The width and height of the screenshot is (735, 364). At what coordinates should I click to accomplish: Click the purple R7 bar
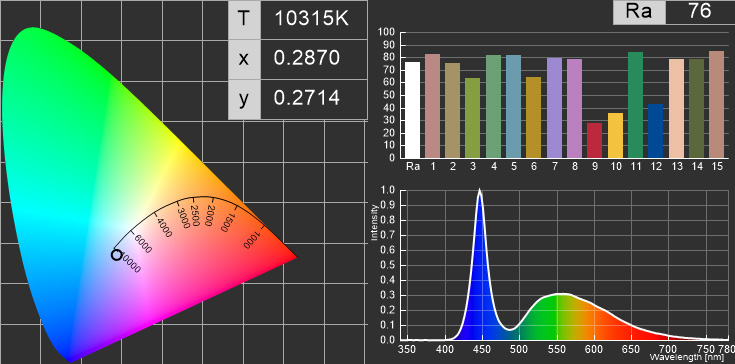click(554, 108)
